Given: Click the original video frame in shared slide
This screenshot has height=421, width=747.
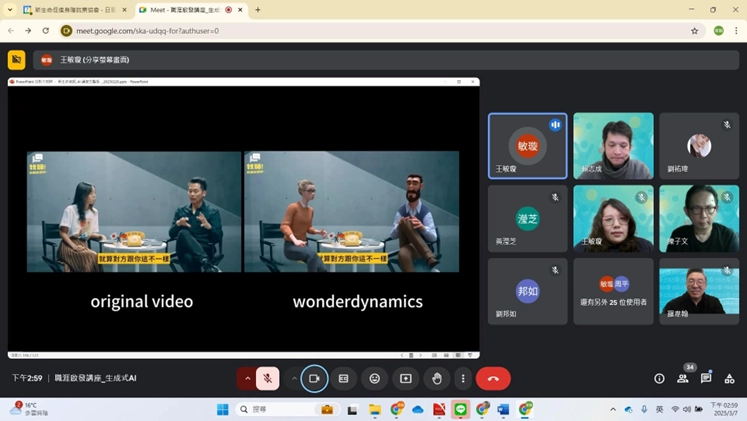Looking at the screenshot, I should tap(134, 212).
